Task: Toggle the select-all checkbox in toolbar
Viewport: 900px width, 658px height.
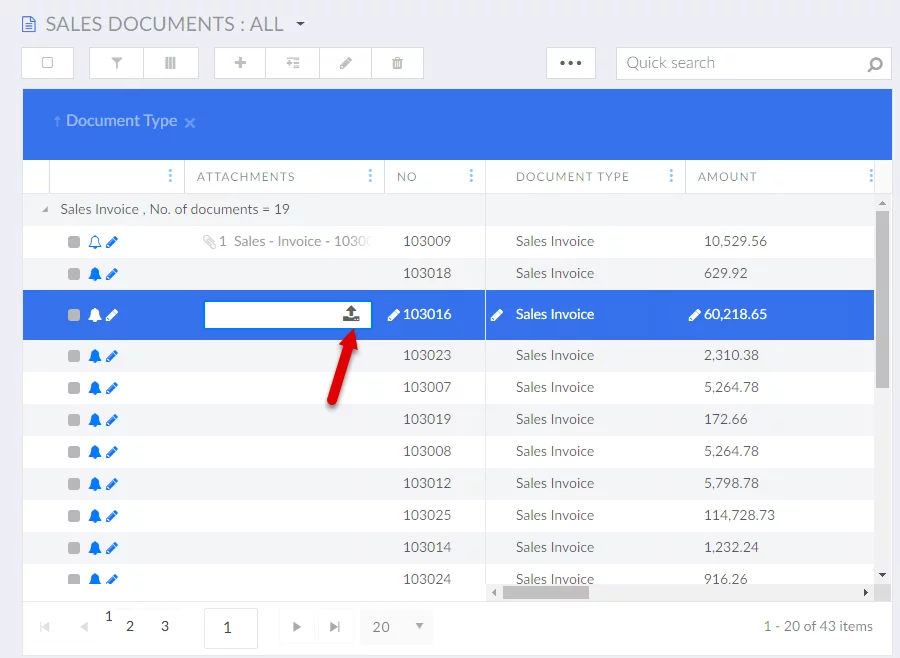Action: coord(47,63)
